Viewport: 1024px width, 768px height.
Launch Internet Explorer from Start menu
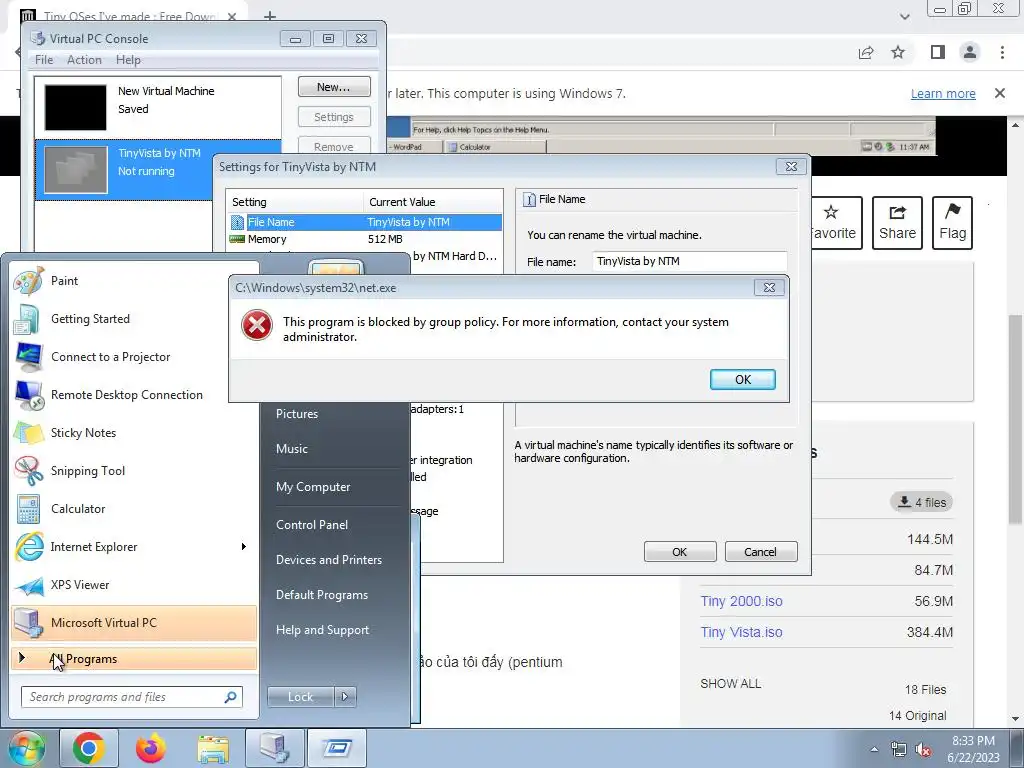click(x=134, y=547)
